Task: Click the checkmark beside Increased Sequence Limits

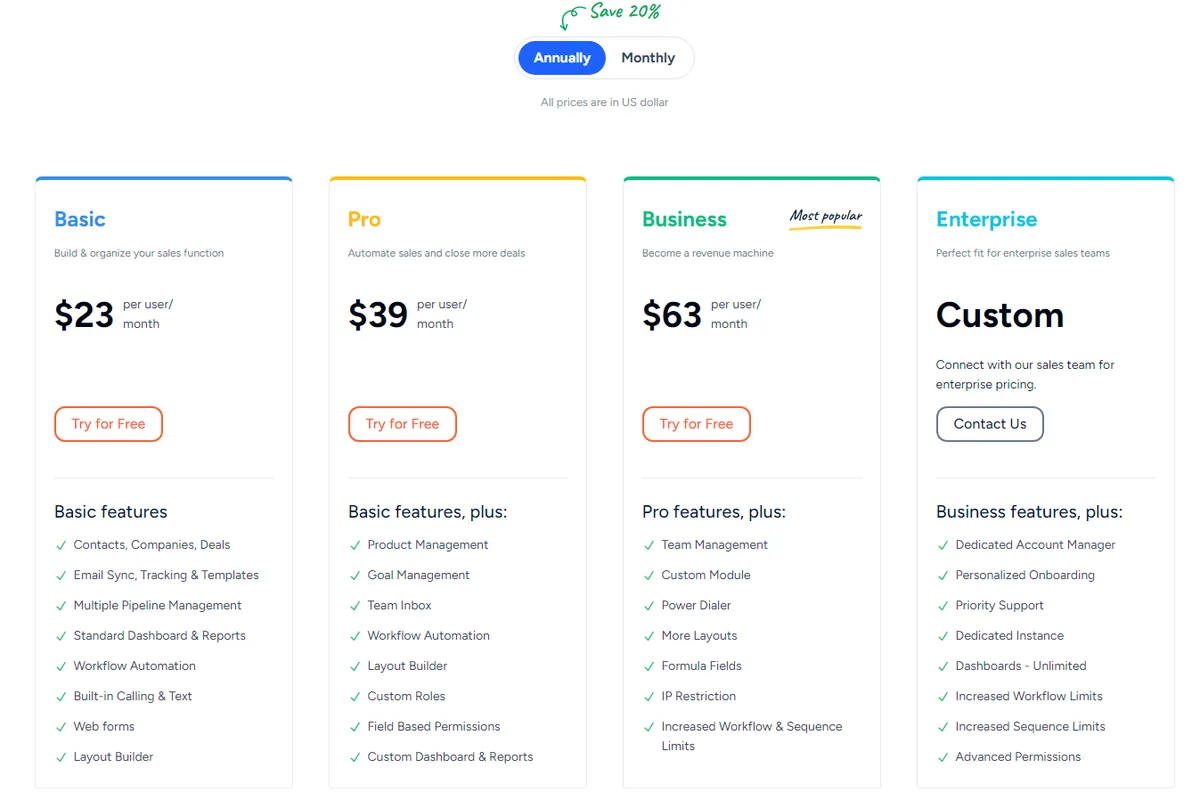Action: [942, 726]
